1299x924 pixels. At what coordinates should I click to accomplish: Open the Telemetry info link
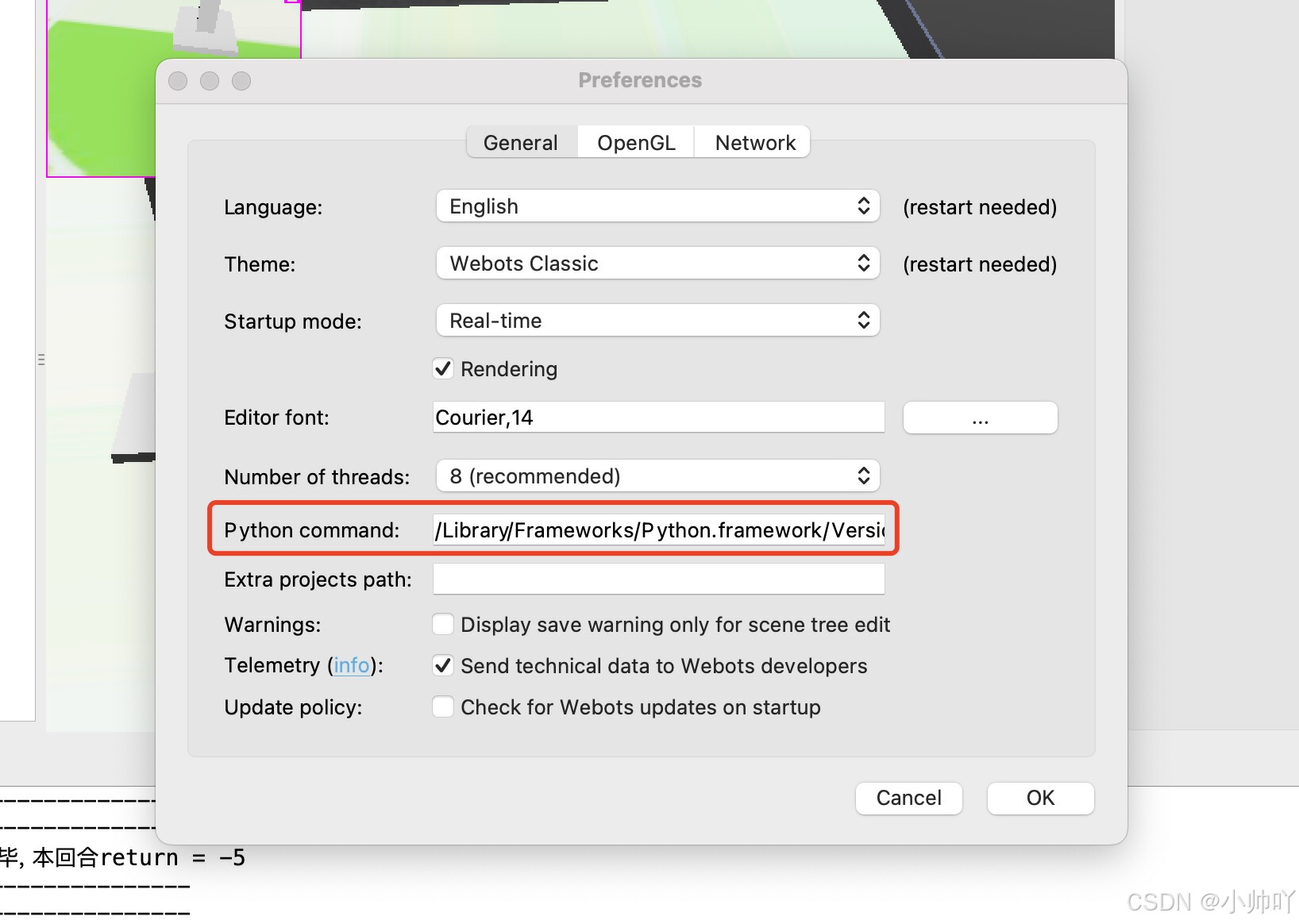click(x=351, y=665)
